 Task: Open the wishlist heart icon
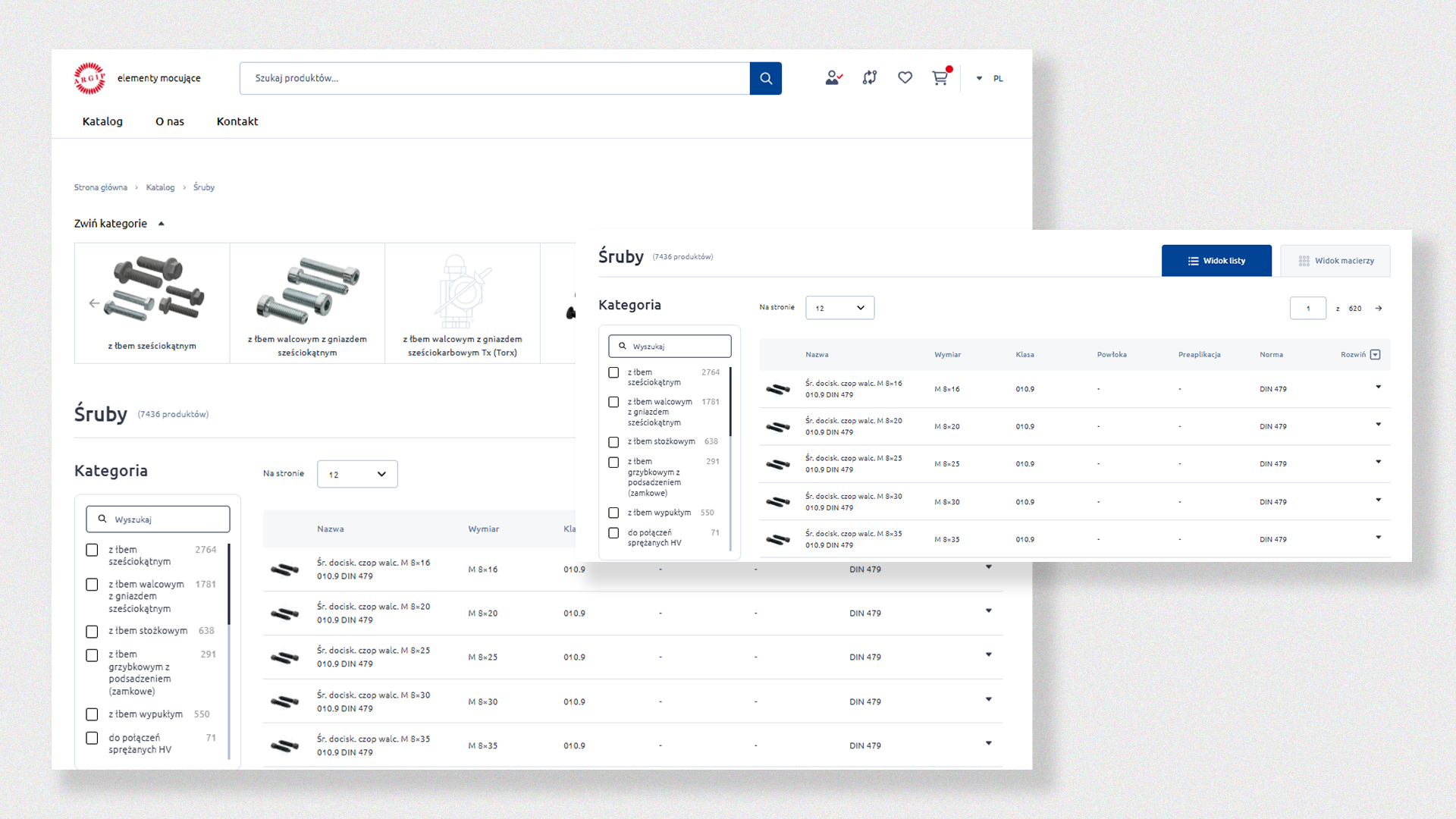905,77
